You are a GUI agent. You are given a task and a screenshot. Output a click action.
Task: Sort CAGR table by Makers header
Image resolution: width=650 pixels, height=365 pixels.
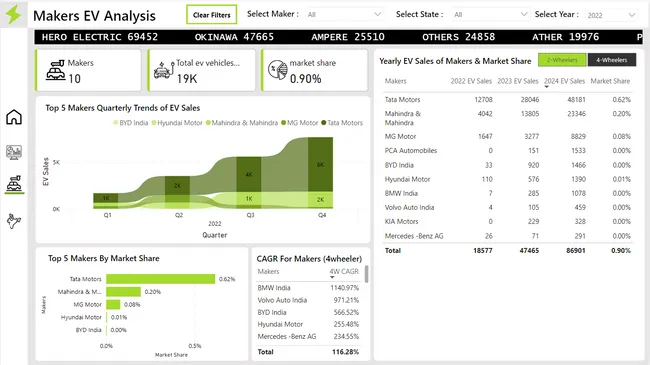click(x=268, y=271)
